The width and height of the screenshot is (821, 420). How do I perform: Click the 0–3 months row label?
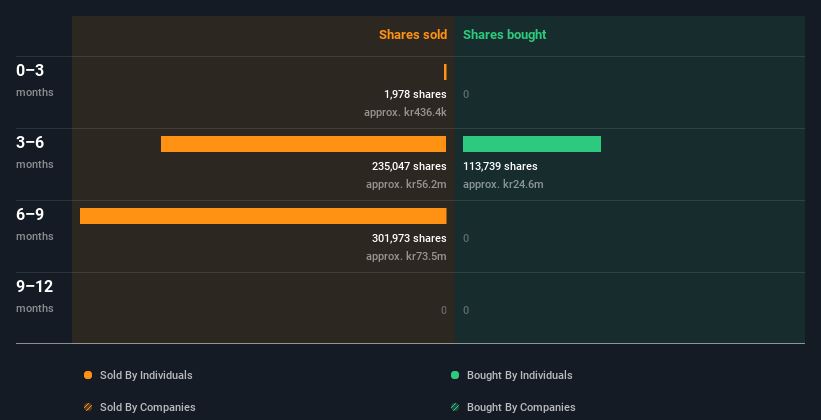click(35, 80)
